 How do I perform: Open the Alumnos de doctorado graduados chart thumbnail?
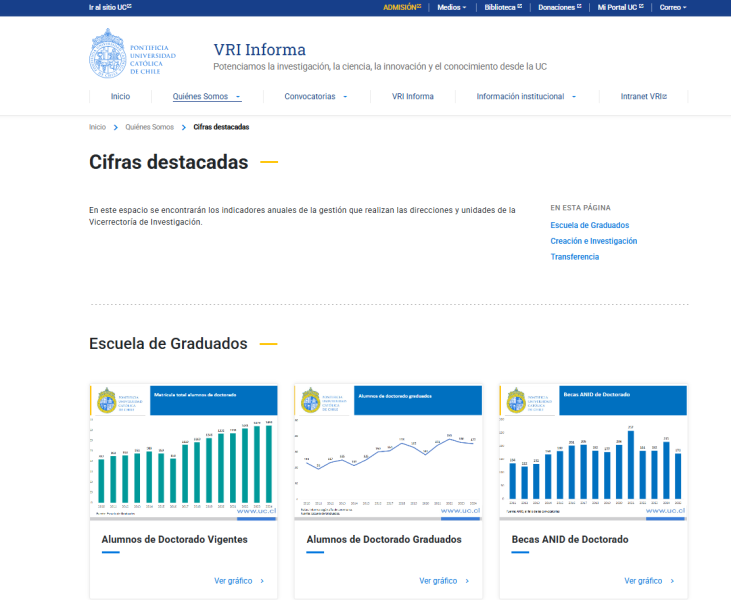388,452
